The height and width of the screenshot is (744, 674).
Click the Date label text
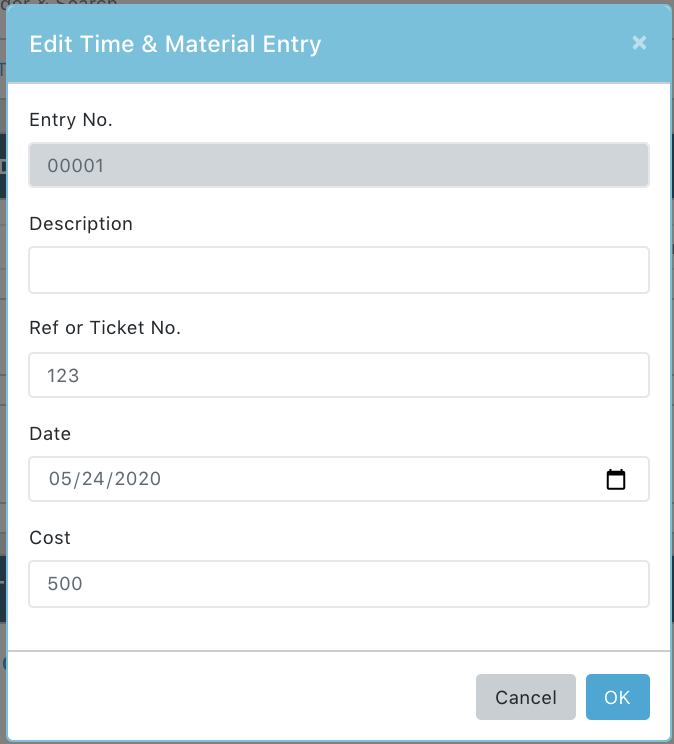tap(50, 433)
